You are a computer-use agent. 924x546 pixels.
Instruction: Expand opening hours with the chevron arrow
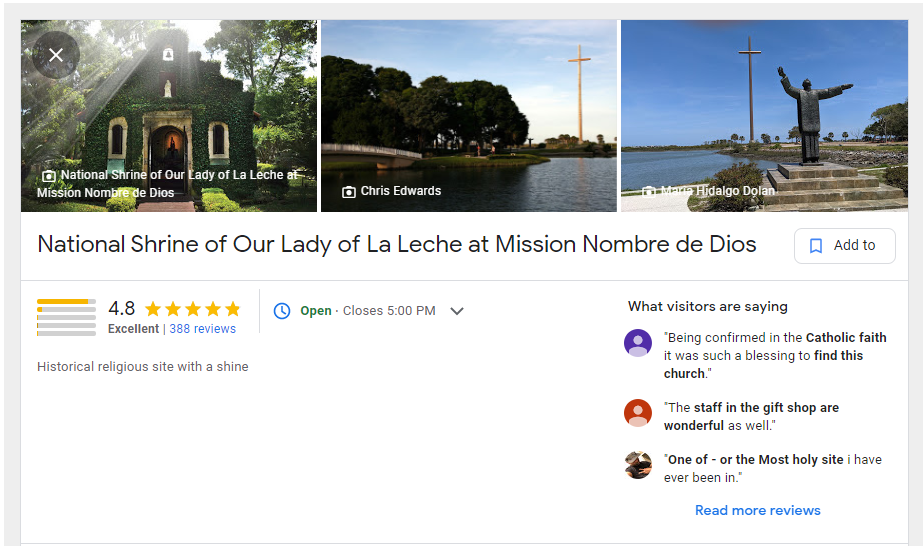pos(457,311)
